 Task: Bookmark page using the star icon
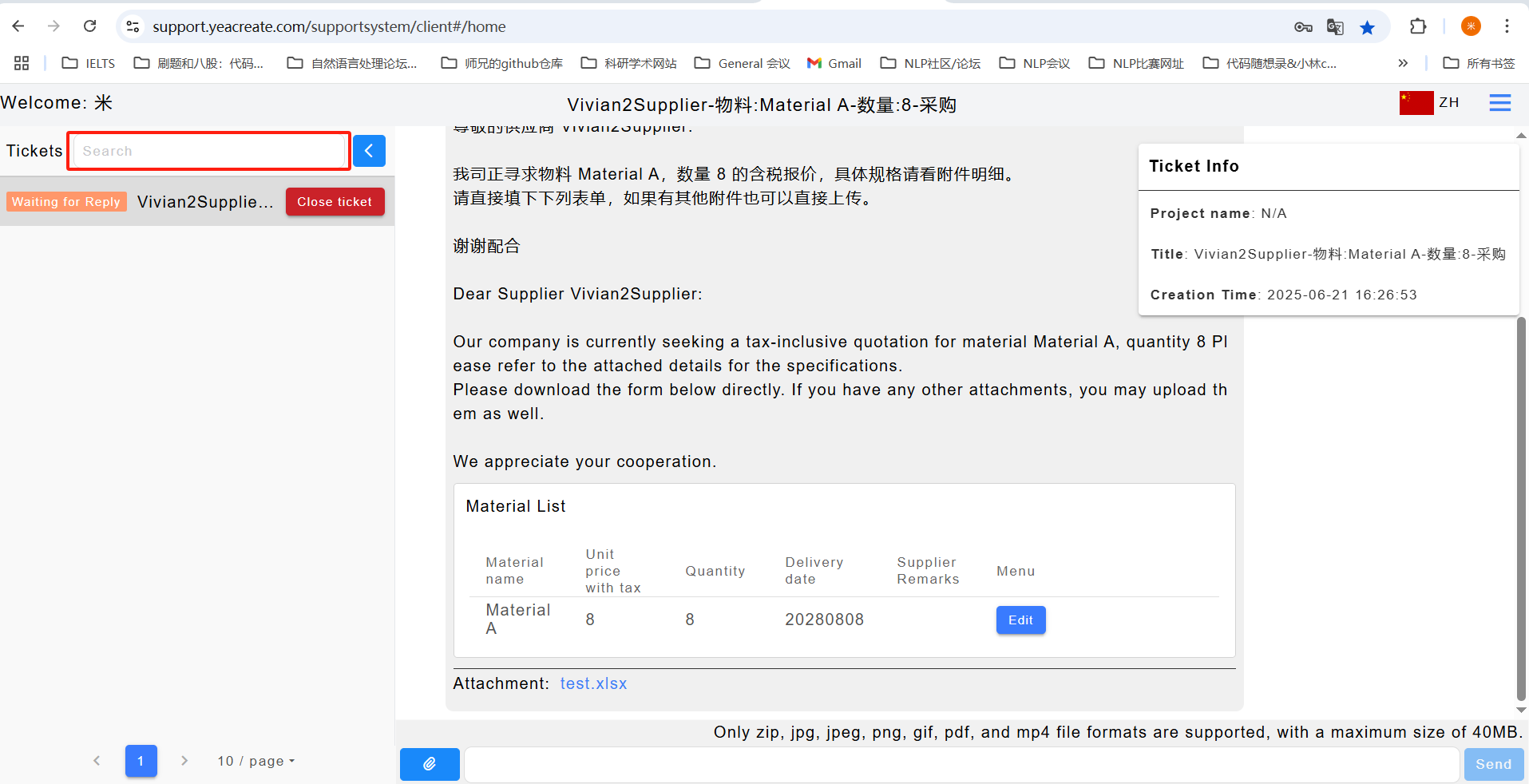1367,27
